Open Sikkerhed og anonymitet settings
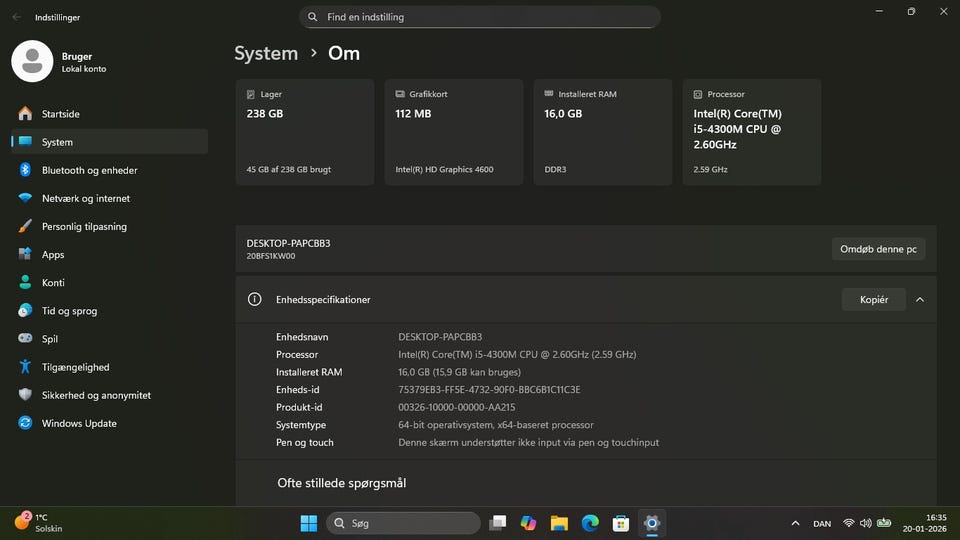Viewport: 960px width, 540px height. tap(96, 395)
